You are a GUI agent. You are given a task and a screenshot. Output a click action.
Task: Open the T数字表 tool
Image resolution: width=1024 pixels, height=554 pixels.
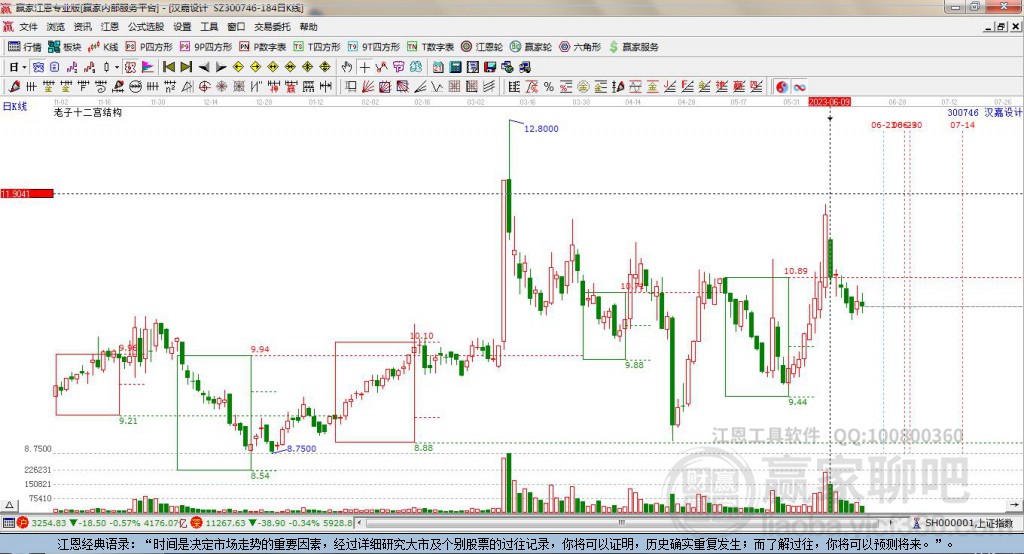coord(430,47)
